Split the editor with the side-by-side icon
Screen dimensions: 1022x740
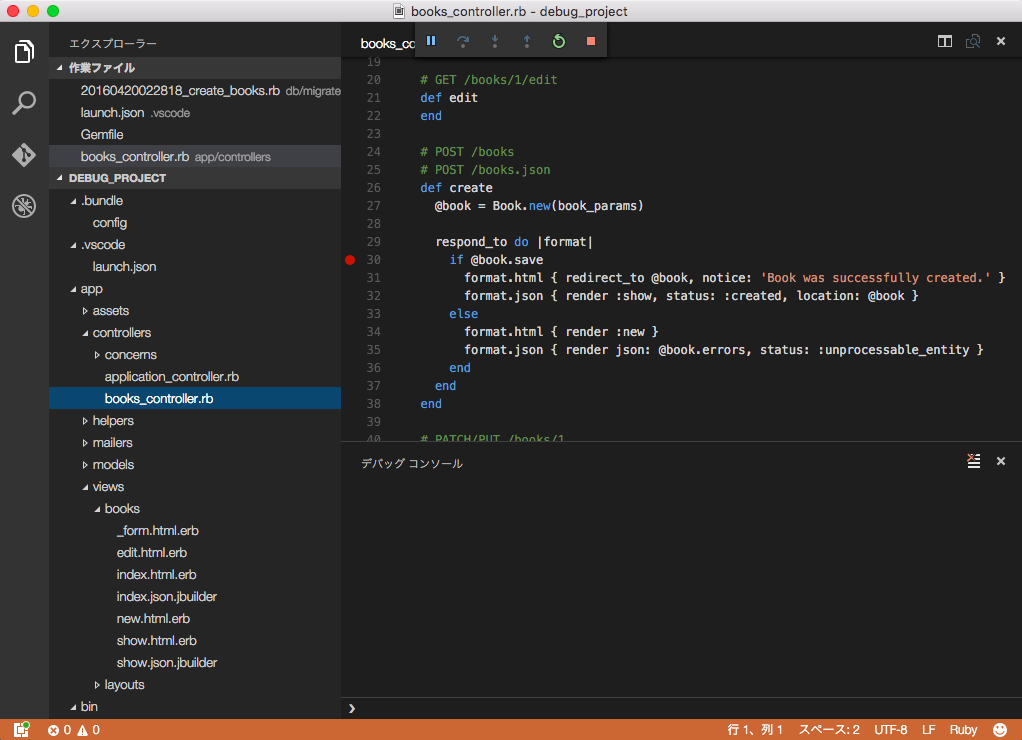[x=944, y=41]
